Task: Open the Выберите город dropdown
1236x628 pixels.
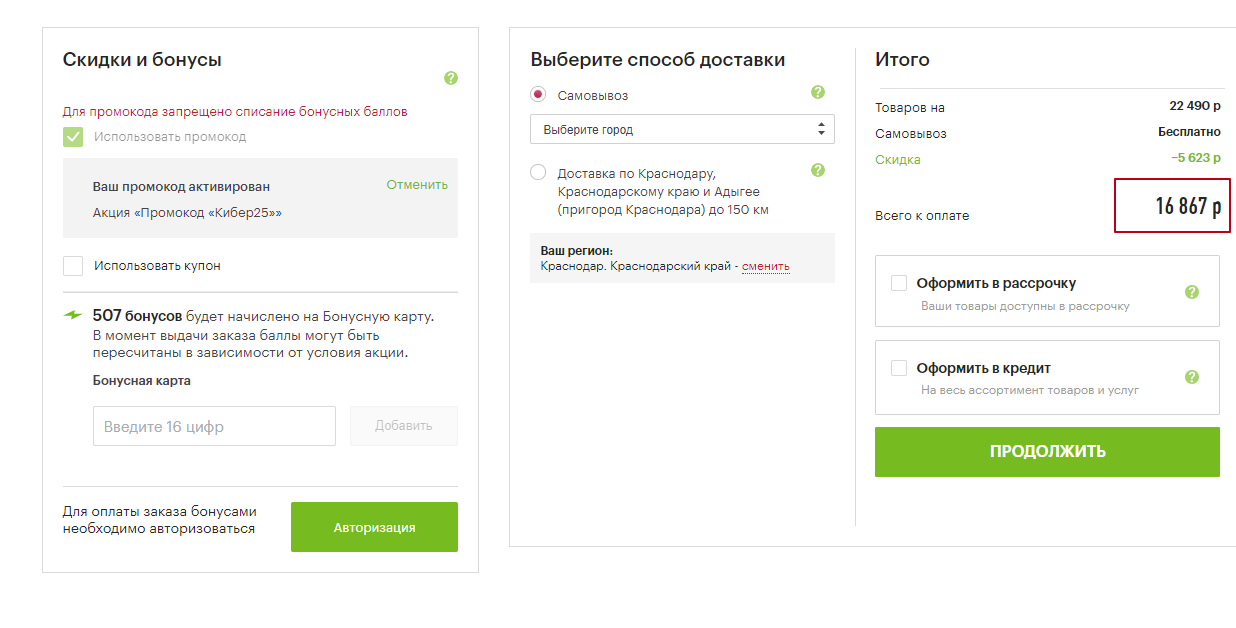Action: pyautogui.click(x=682, y=129)
